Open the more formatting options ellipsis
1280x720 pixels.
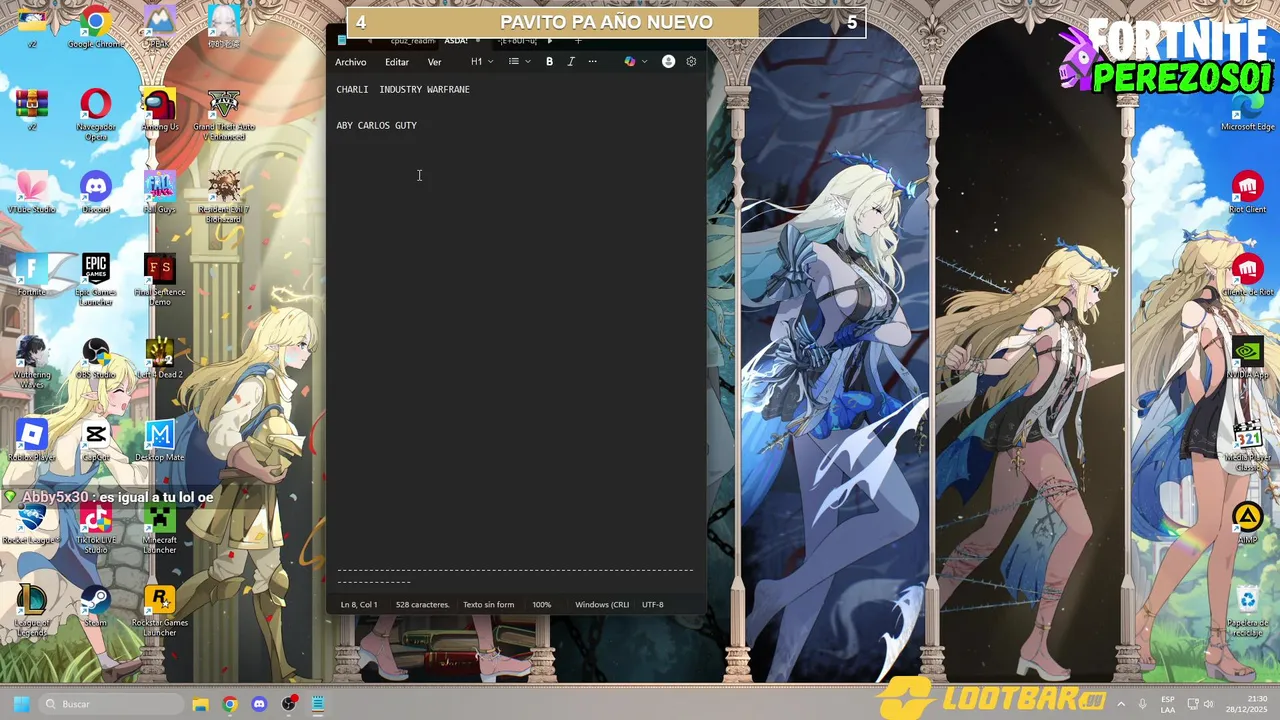pos(592,62)
